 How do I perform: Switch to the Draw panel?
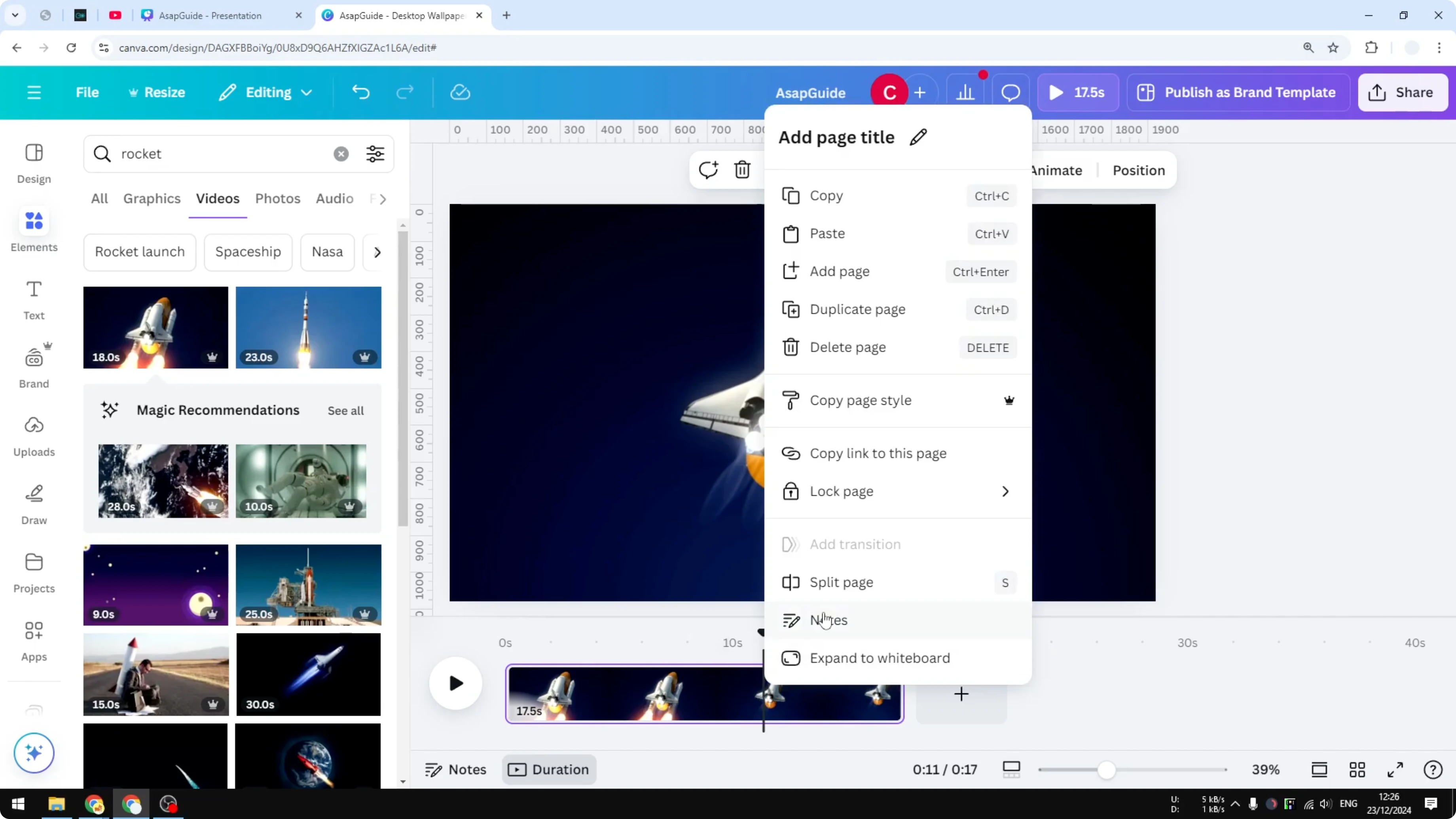tap(33, 503)
